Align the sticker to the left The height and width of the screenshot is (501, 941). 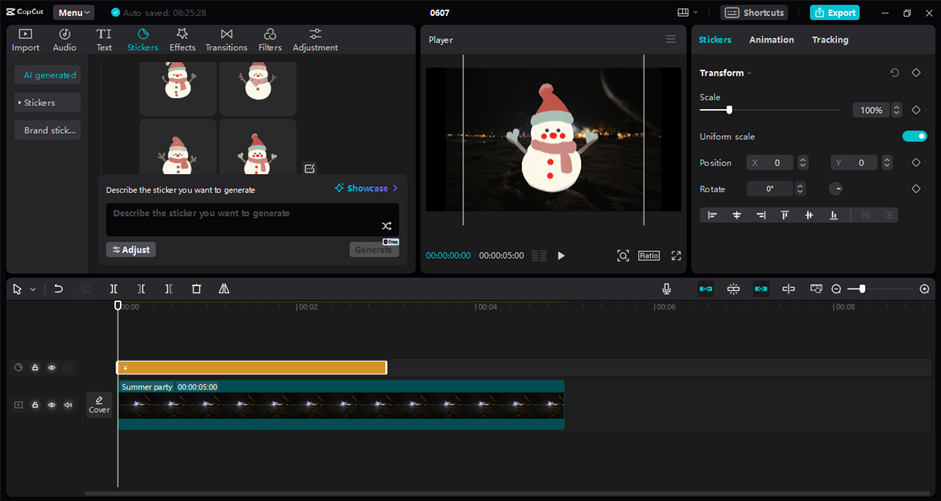click(x=712, y=215)
